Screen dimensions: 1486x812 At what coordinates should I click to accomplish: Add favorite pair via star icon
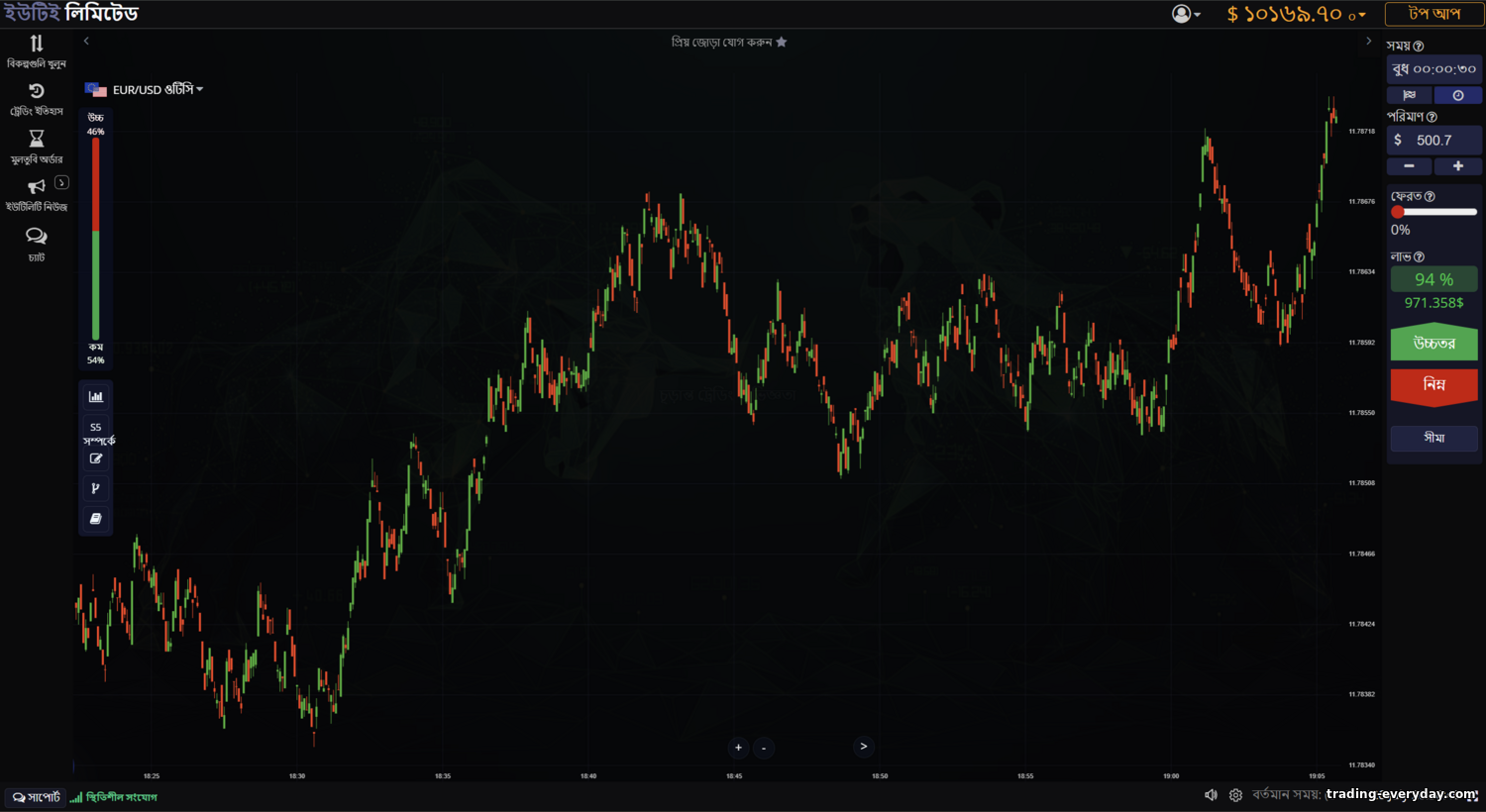(782, 42)
